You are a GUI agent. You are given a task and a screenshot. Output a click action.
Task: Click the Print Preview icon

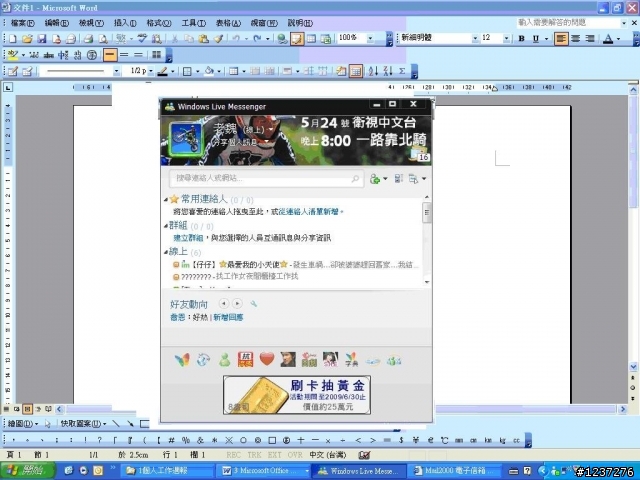tap(103, 39)
